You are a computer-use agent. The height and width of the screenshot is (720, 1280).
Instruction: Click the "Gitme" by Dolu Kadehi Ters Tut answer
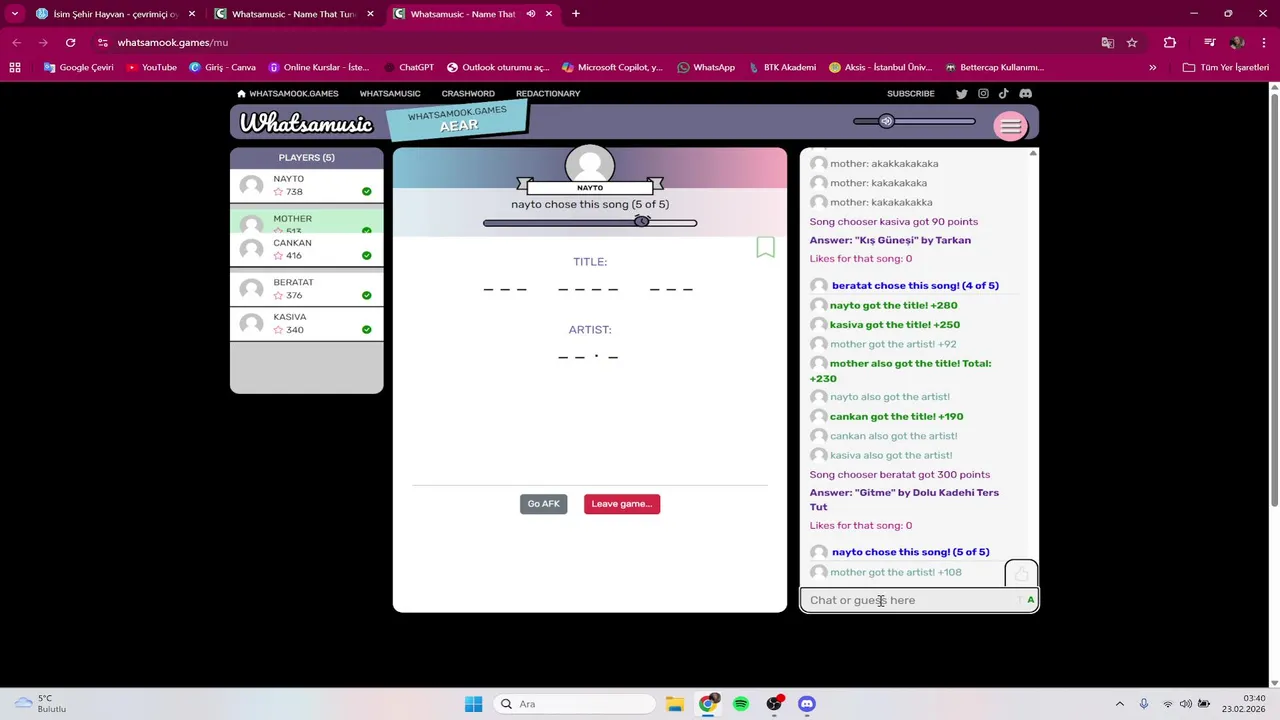pos(904,499)
